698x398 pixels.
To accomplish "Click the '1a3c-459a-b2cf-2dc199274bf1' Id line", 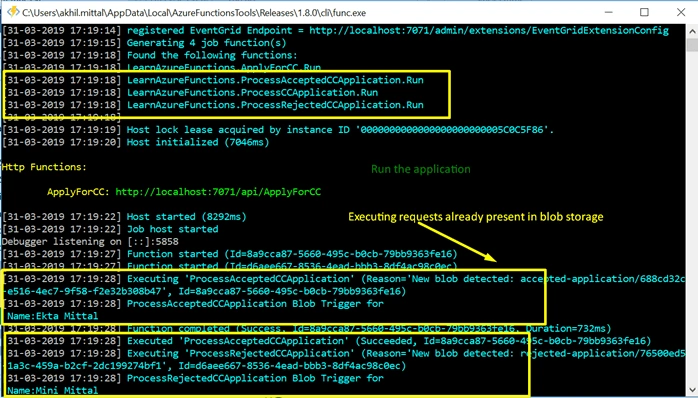I will [207, 366].
